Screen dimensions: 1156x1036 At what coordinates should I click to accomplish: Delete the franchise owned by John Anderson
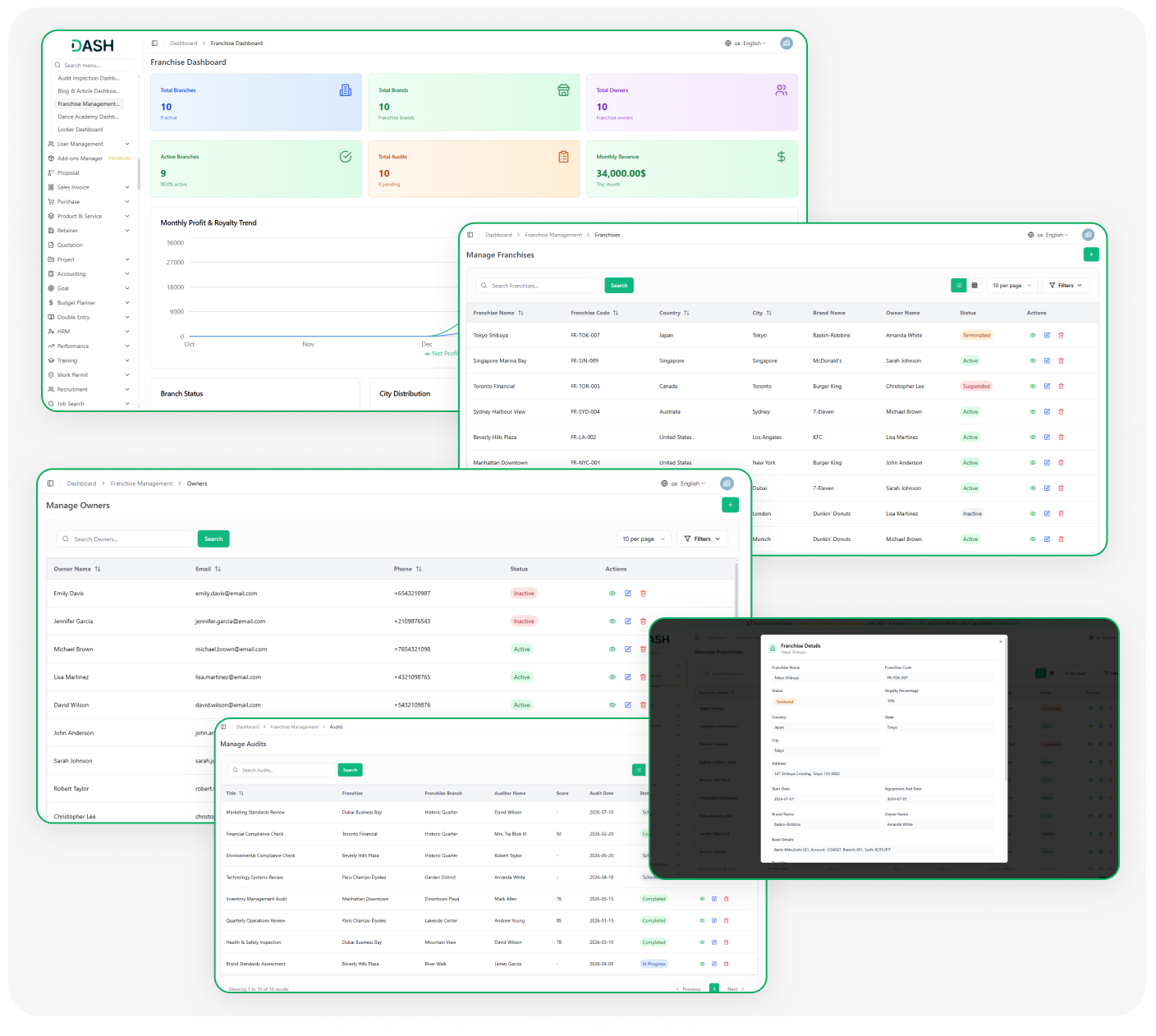click(x=1061, y=462)
